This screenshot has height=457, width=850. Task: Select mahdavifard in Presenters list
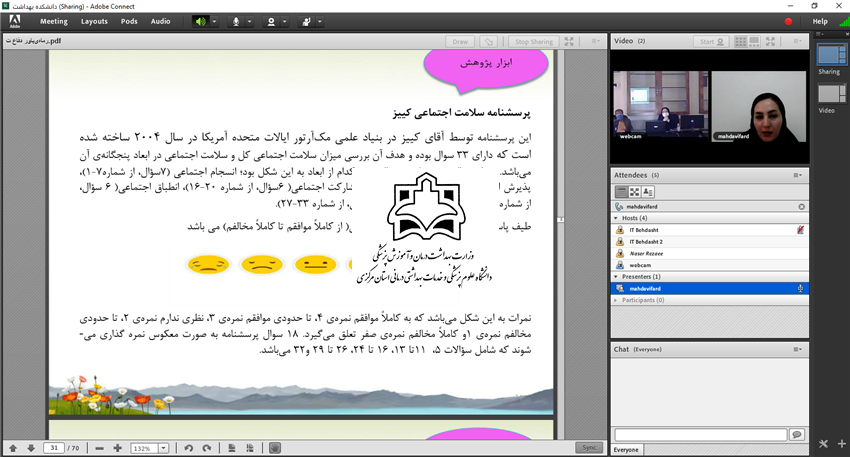(710, 288)
